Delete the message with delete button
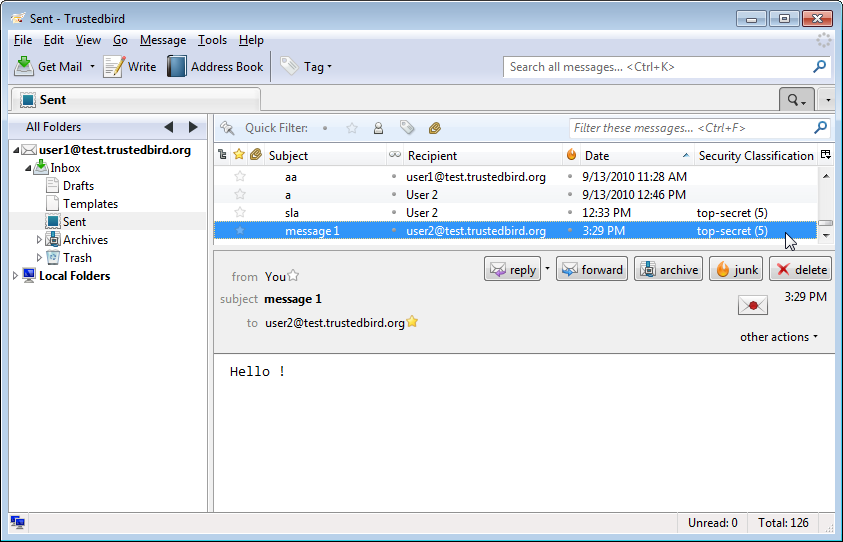 [800, 270]
